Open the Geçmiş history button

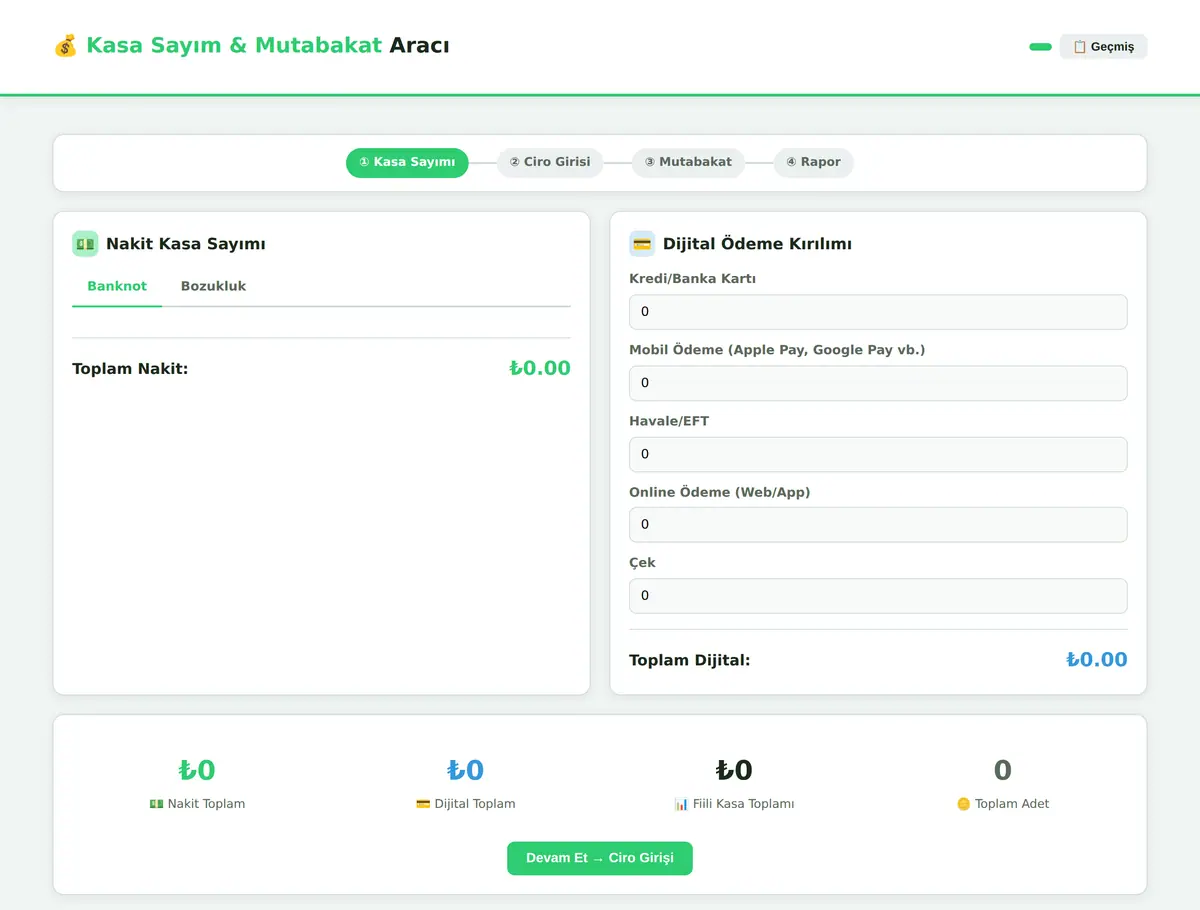pos(1103,47)
